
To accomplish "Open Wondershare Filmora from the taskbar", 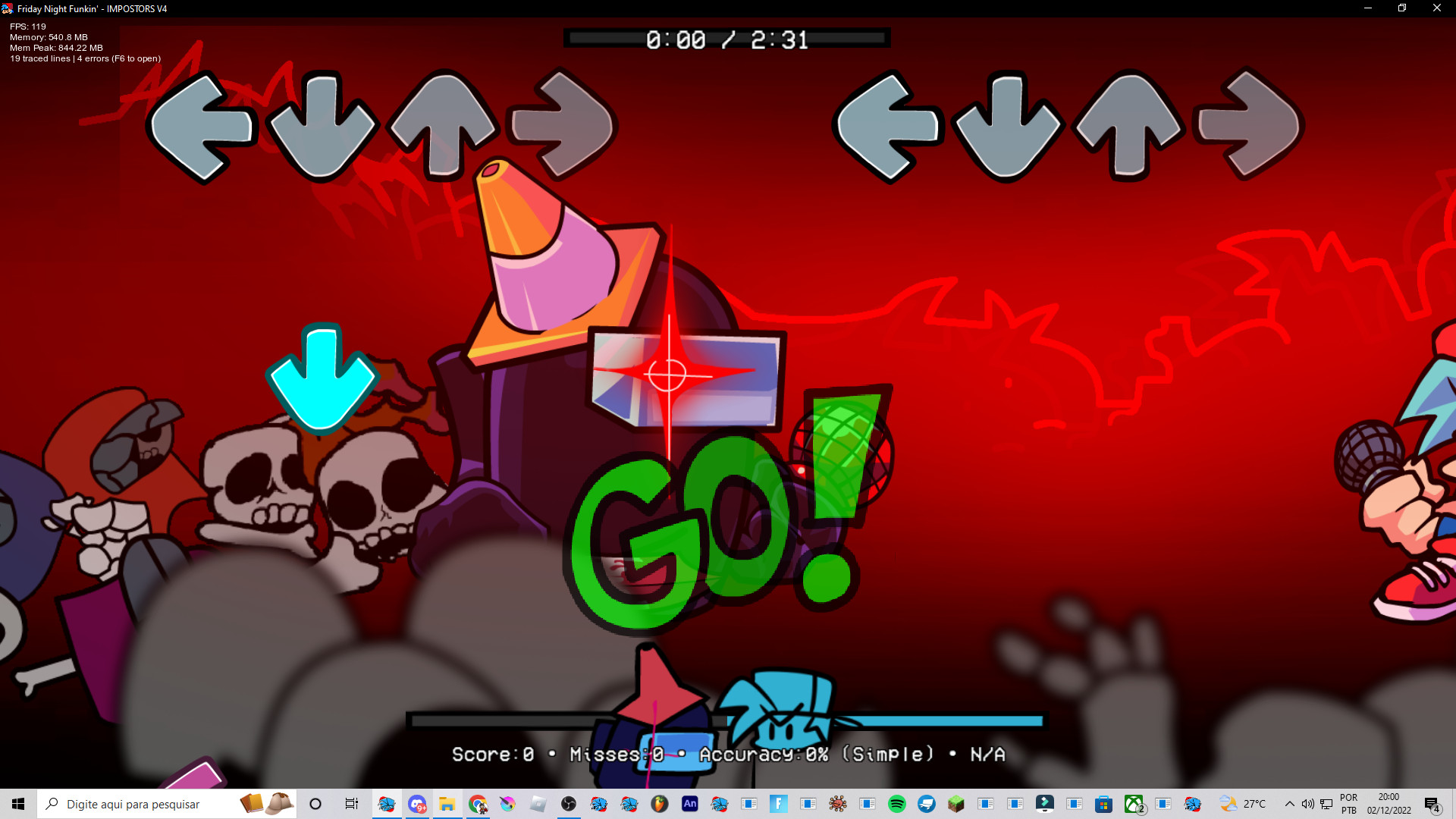I will pos(1045,804).
